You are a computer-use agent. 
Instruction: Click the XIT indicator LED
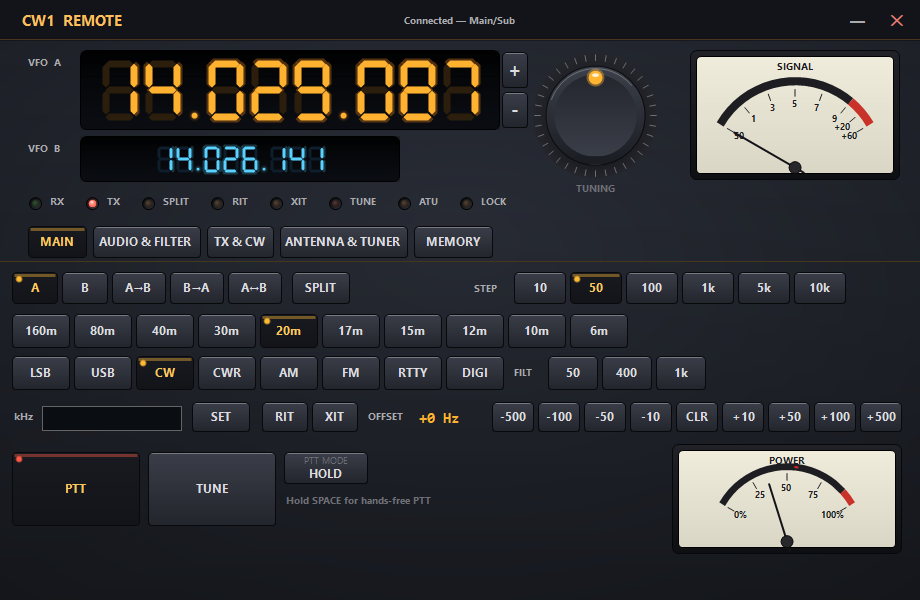coord(276,203)
